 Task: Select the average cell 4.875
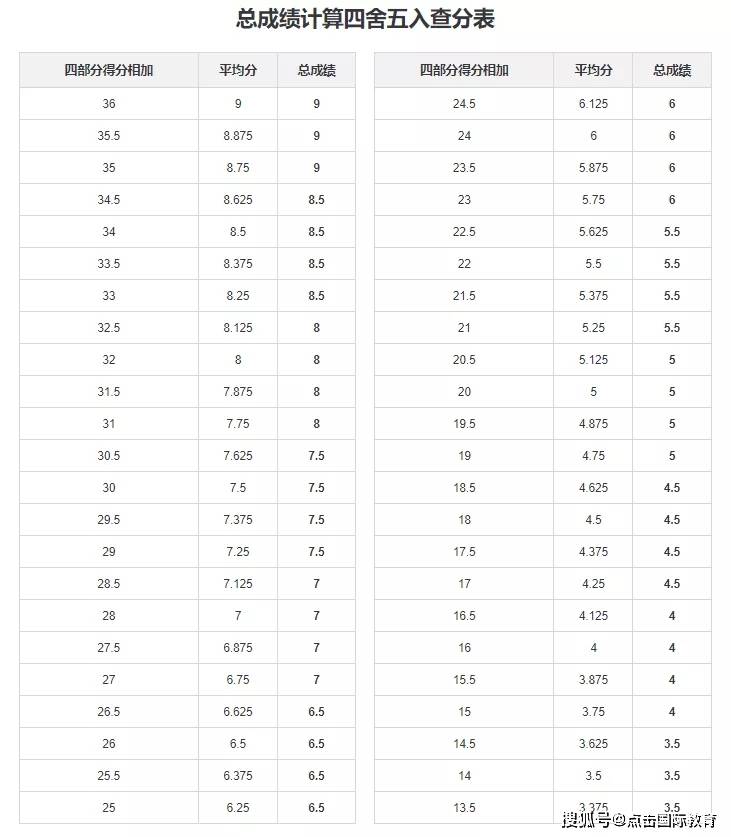pos(593,424)
